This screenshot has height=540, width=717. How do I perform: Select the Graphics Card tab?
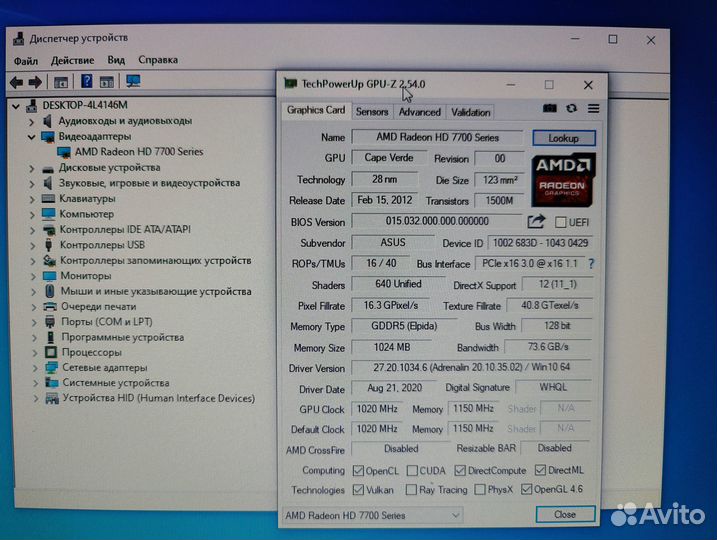pos(316,110)
